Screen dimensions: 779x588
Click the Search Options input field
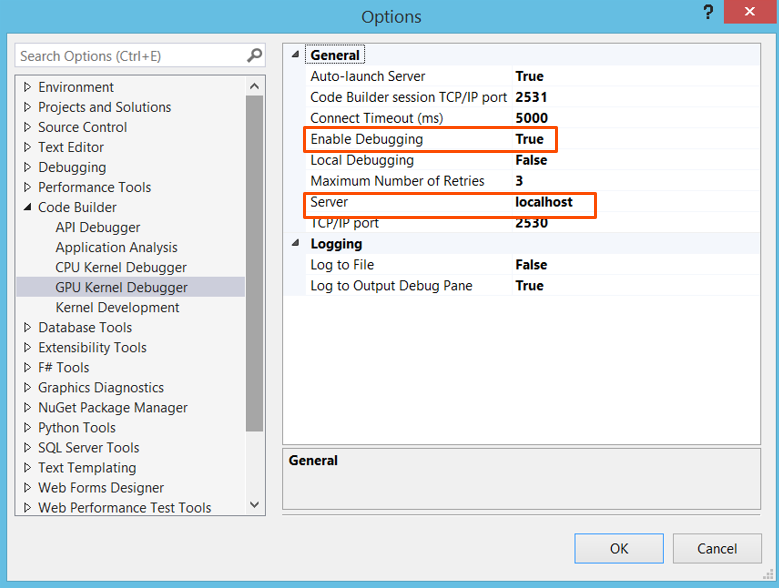tap(130, 56)
